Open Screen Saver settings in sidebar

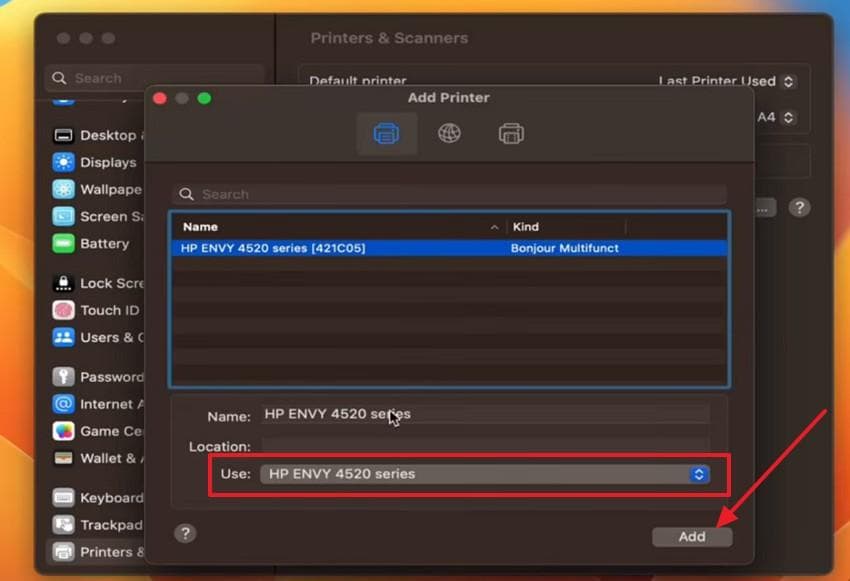[x=98, y=216]
